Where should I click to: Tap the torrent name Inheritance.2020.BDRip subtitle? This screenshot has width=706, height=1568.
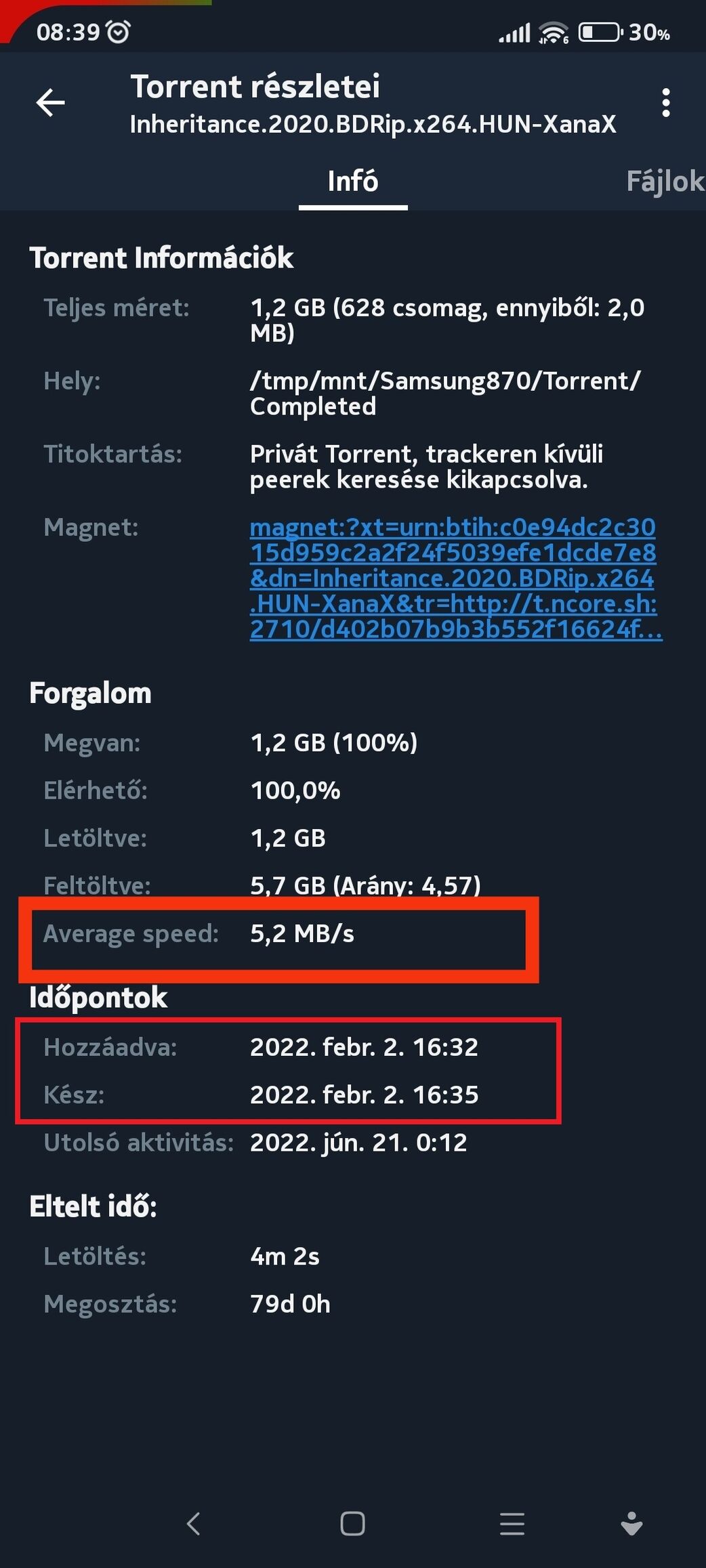click(373, 125)
